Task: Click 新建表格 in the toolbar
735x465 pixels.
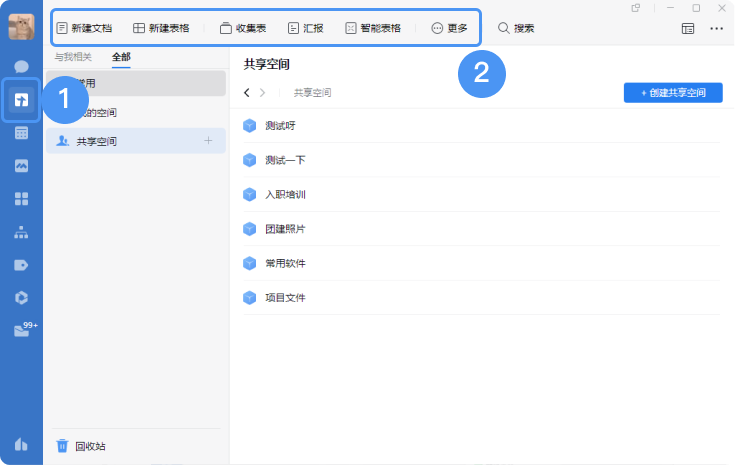Action: pos(161,28)
